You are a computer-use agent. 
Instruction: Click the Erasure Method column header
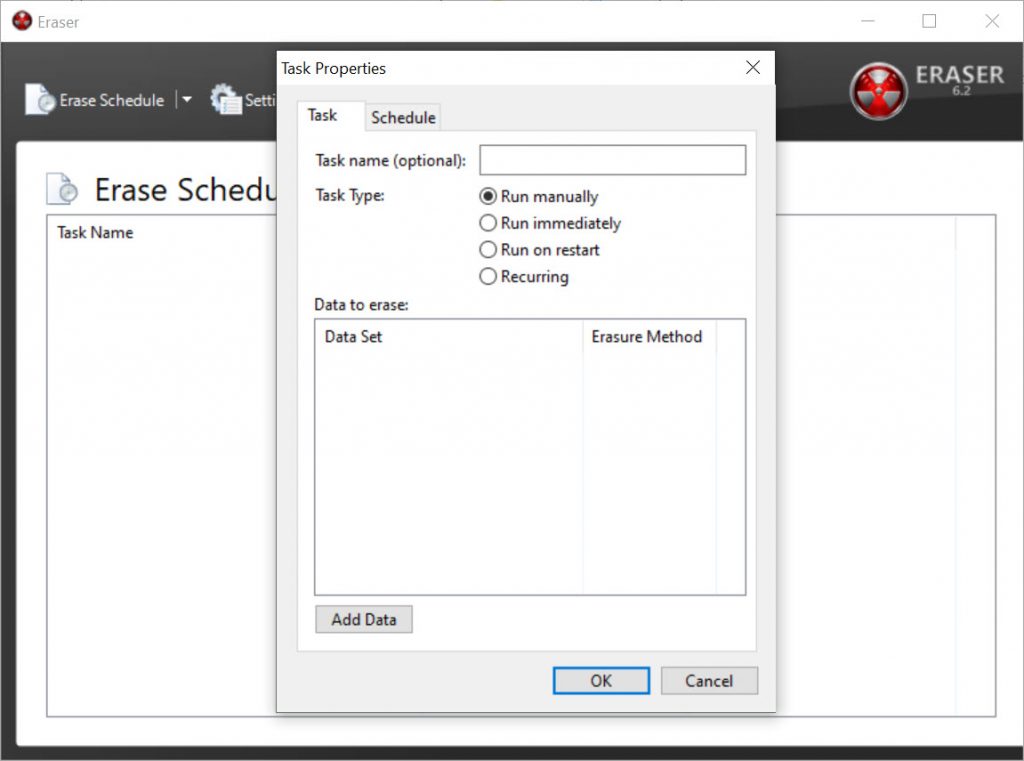pos(649,336)
